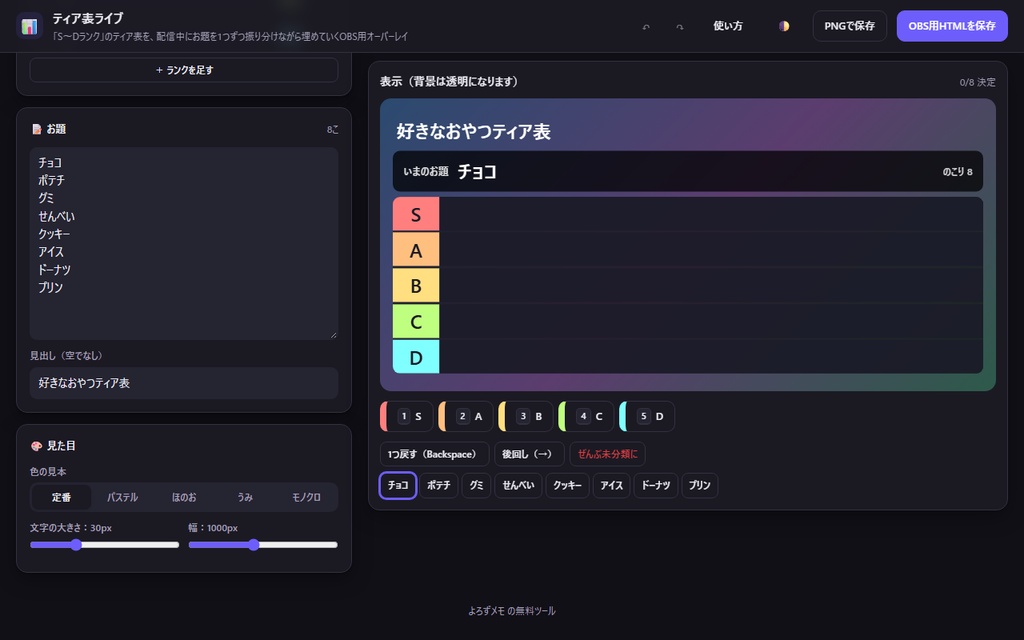The image size is (1024, 640).
Task: Select the 定番 color preset
Action: tap(61, 497)
